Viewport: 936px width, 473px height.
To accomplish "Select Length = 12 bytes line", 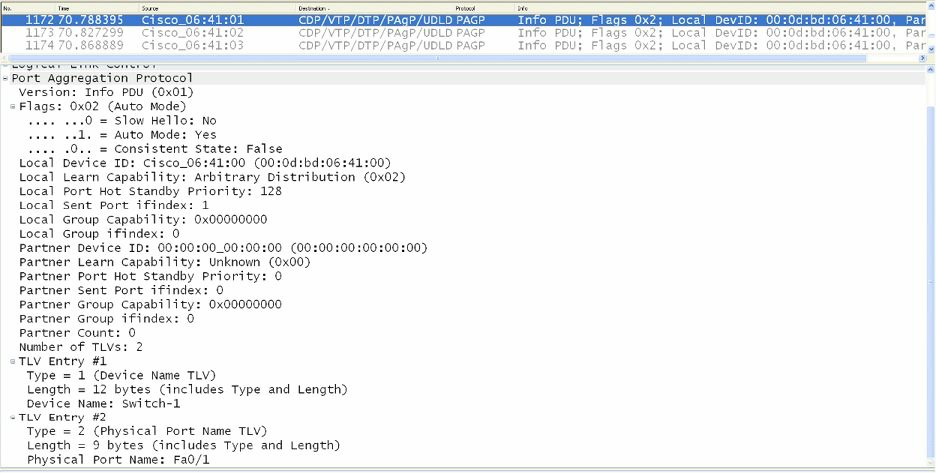I will (187, 389).
